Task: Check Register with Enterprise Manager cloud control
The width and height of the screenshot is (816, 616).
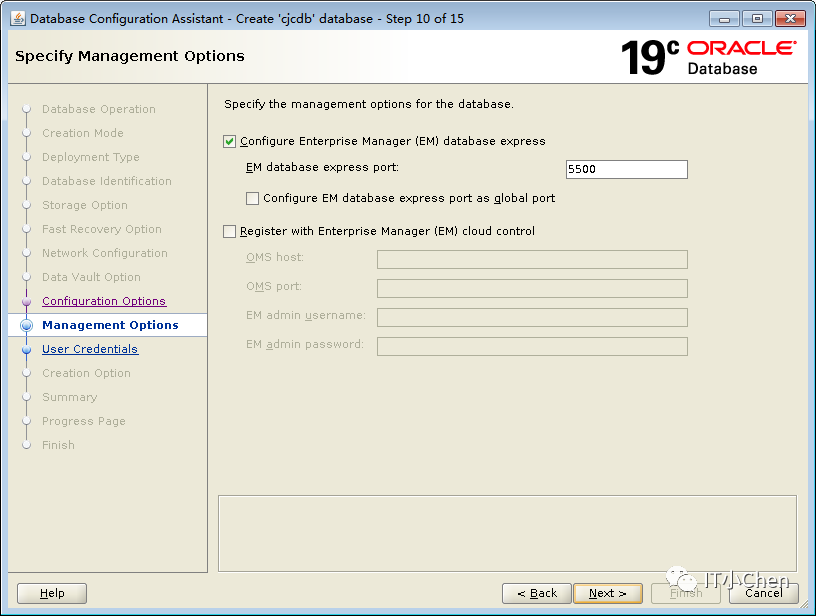Action: pos(230,231)
